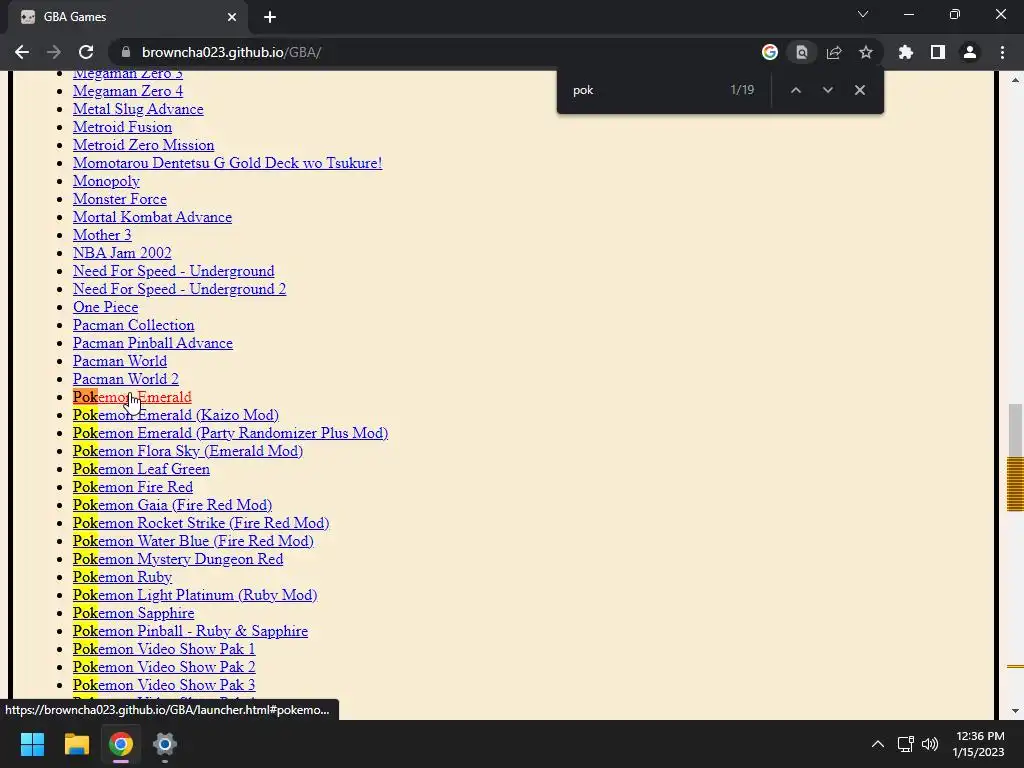
Task: Open Pokemon Mystery Dungeon Red link
Action: click(x=178, y=559)
